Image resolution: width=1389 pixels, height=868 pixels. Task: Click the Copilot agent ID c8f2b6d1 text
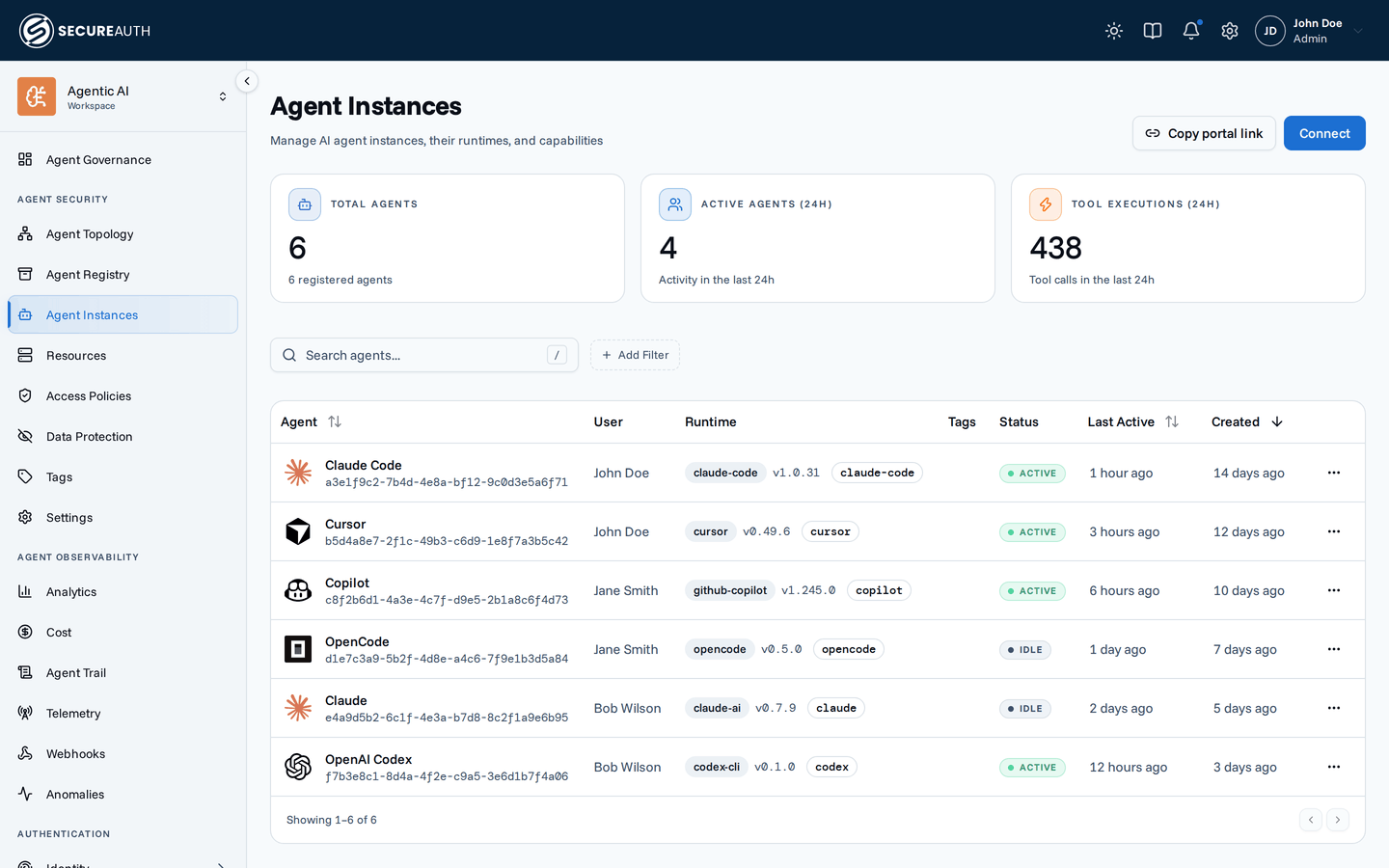447,600
